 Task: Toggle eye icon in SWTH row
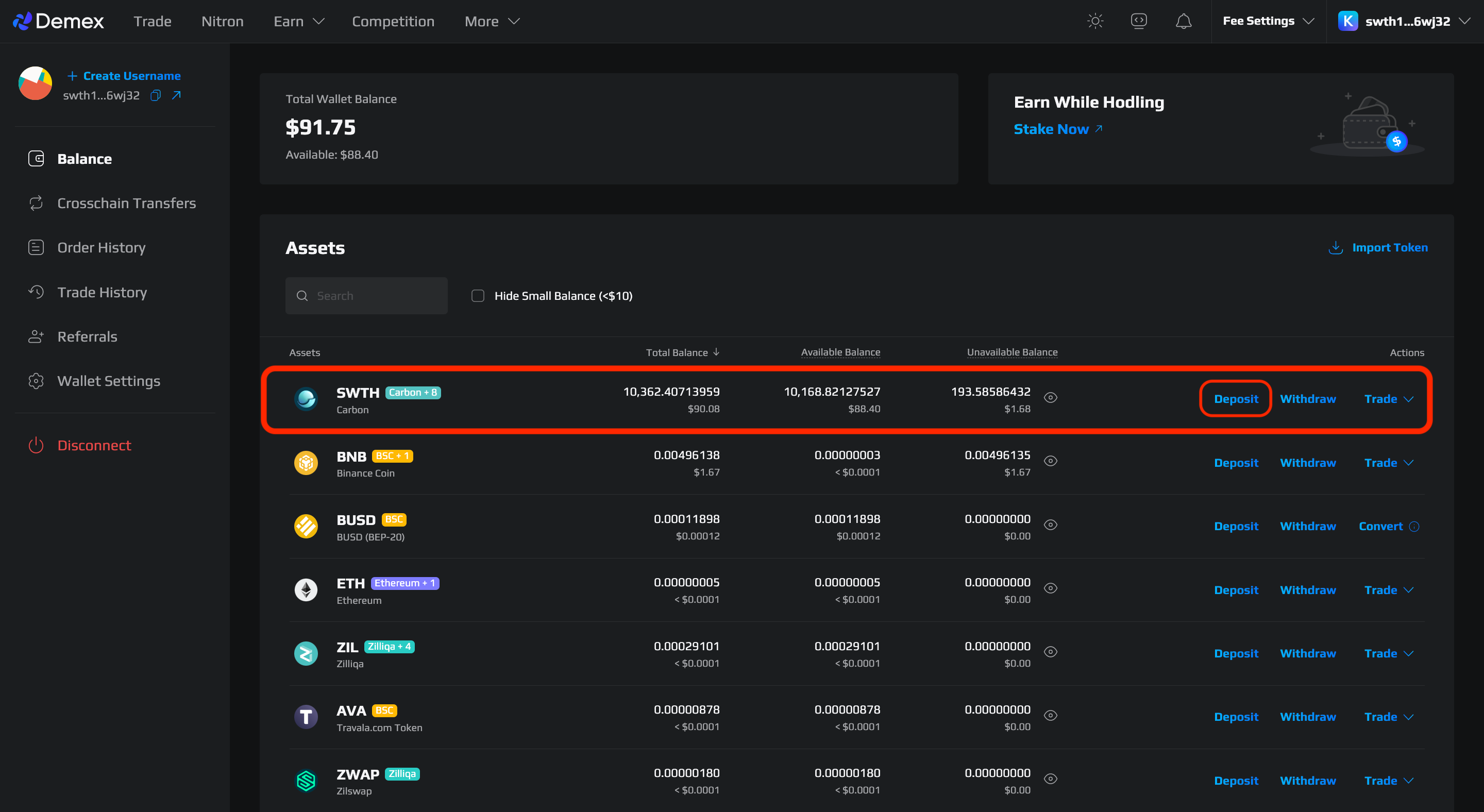click(1050, 398)
